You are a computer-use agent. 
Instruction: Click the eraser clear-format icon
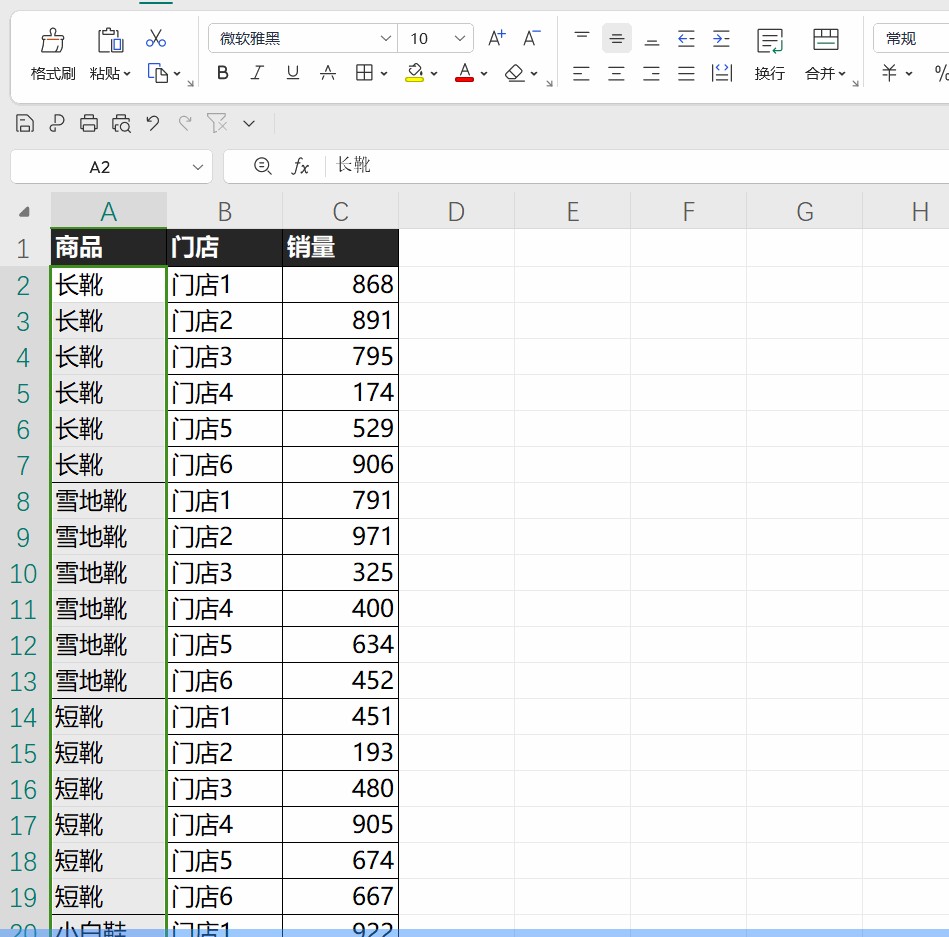(x=514, y=73)
